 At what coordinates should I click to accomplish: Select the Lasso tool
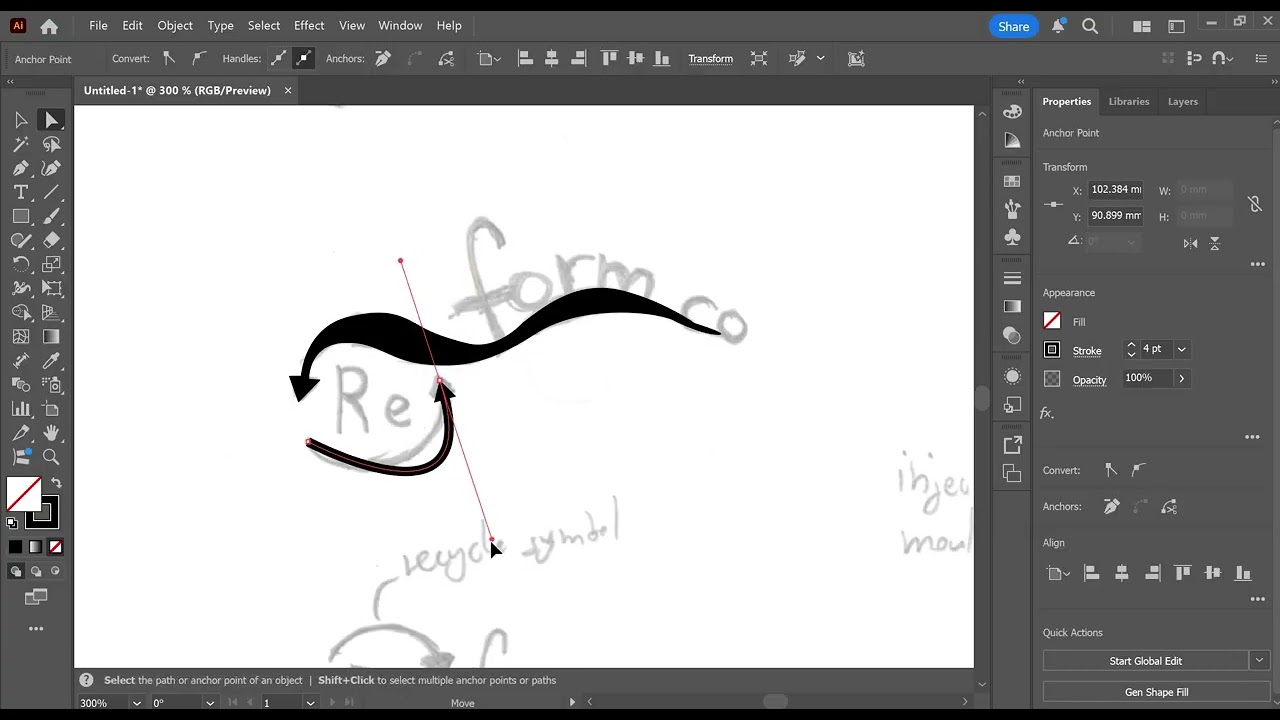point(51,144)
